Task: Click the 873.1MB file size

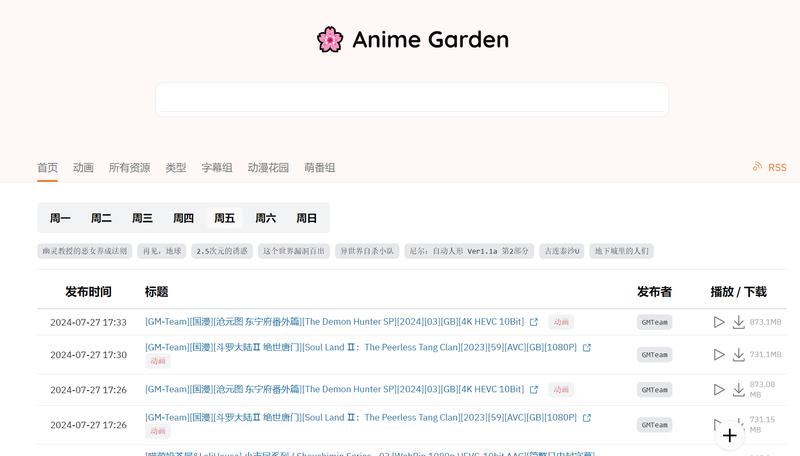Action: pyautogui.click(x=765, y=322)
